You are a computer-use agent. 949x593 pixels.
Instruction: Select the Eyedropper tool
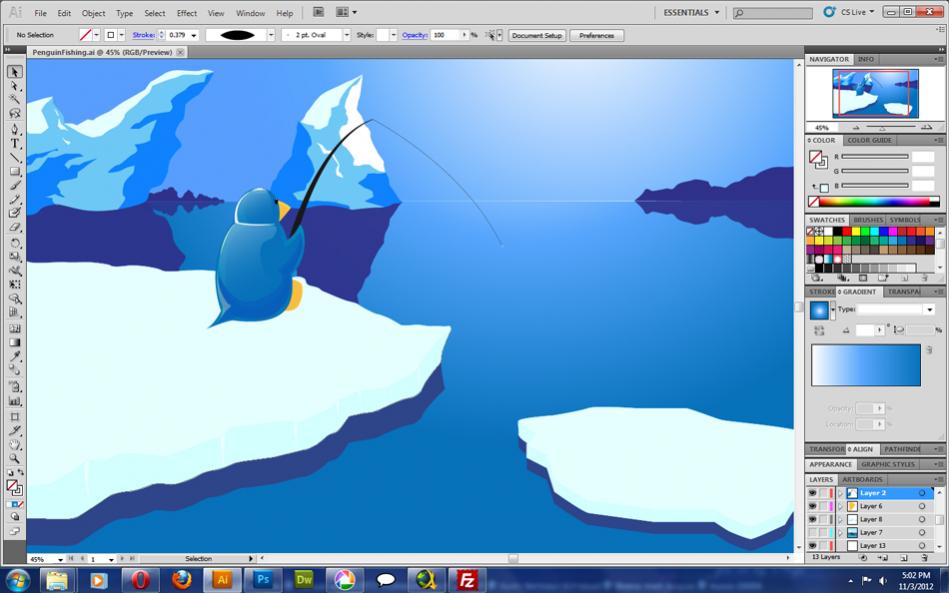click(15, 356)
